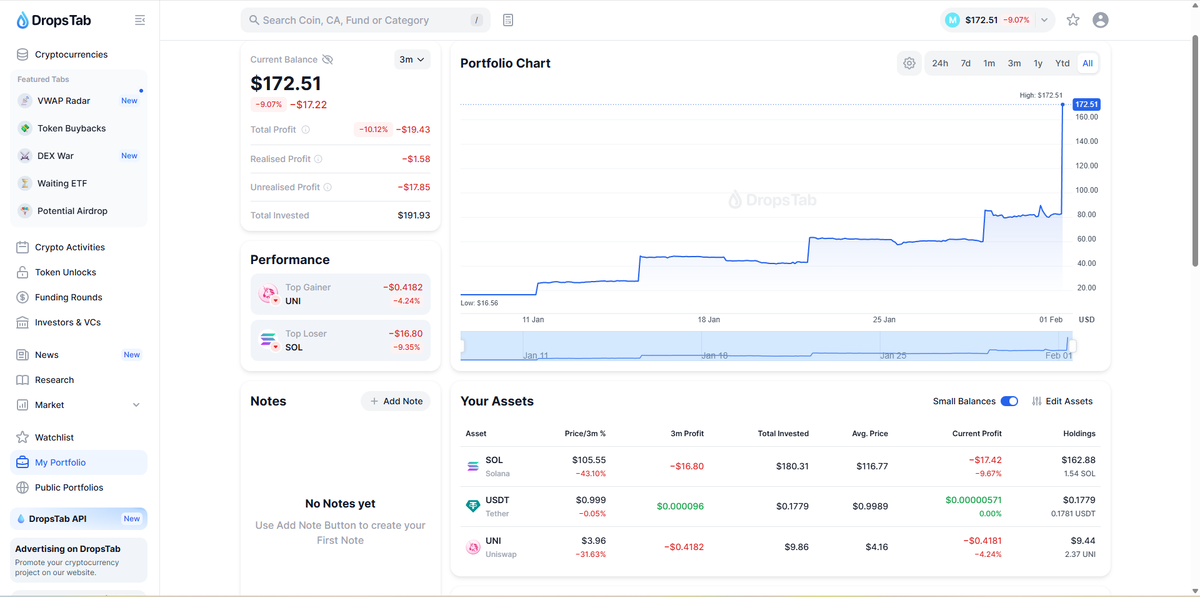
Task: Click the Solana coin icon in assets
Action: click(473, 466)
